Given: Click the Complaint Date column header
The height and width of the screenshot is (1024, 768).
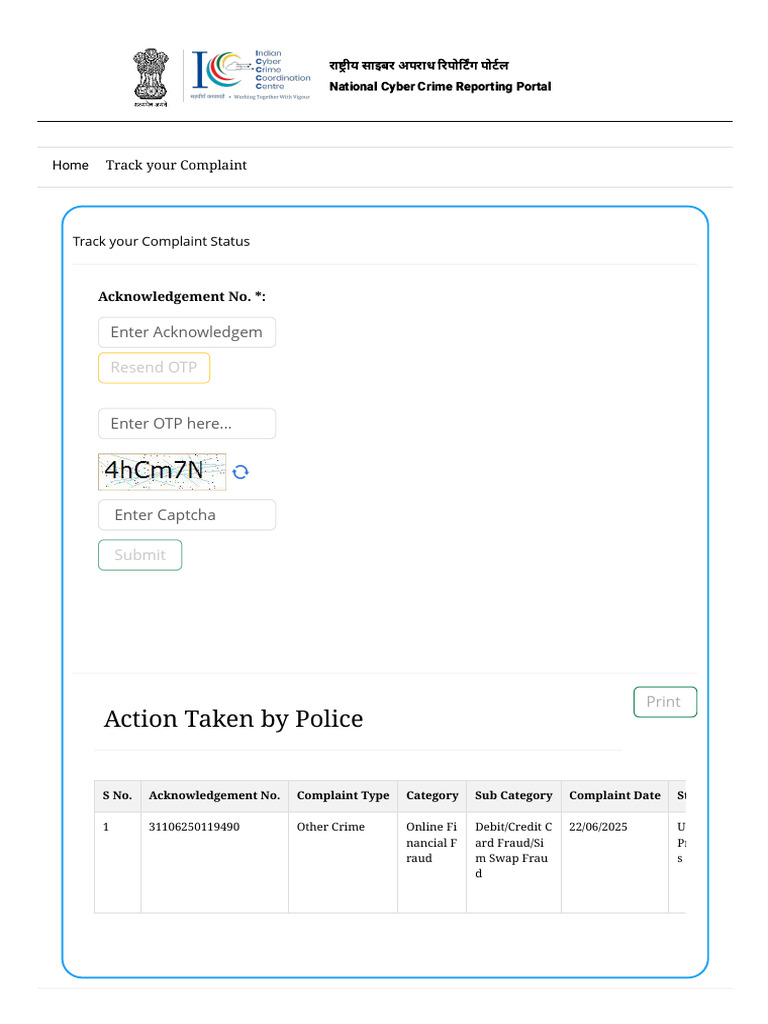Looking at the screenshot, I should tap(615, 795).
